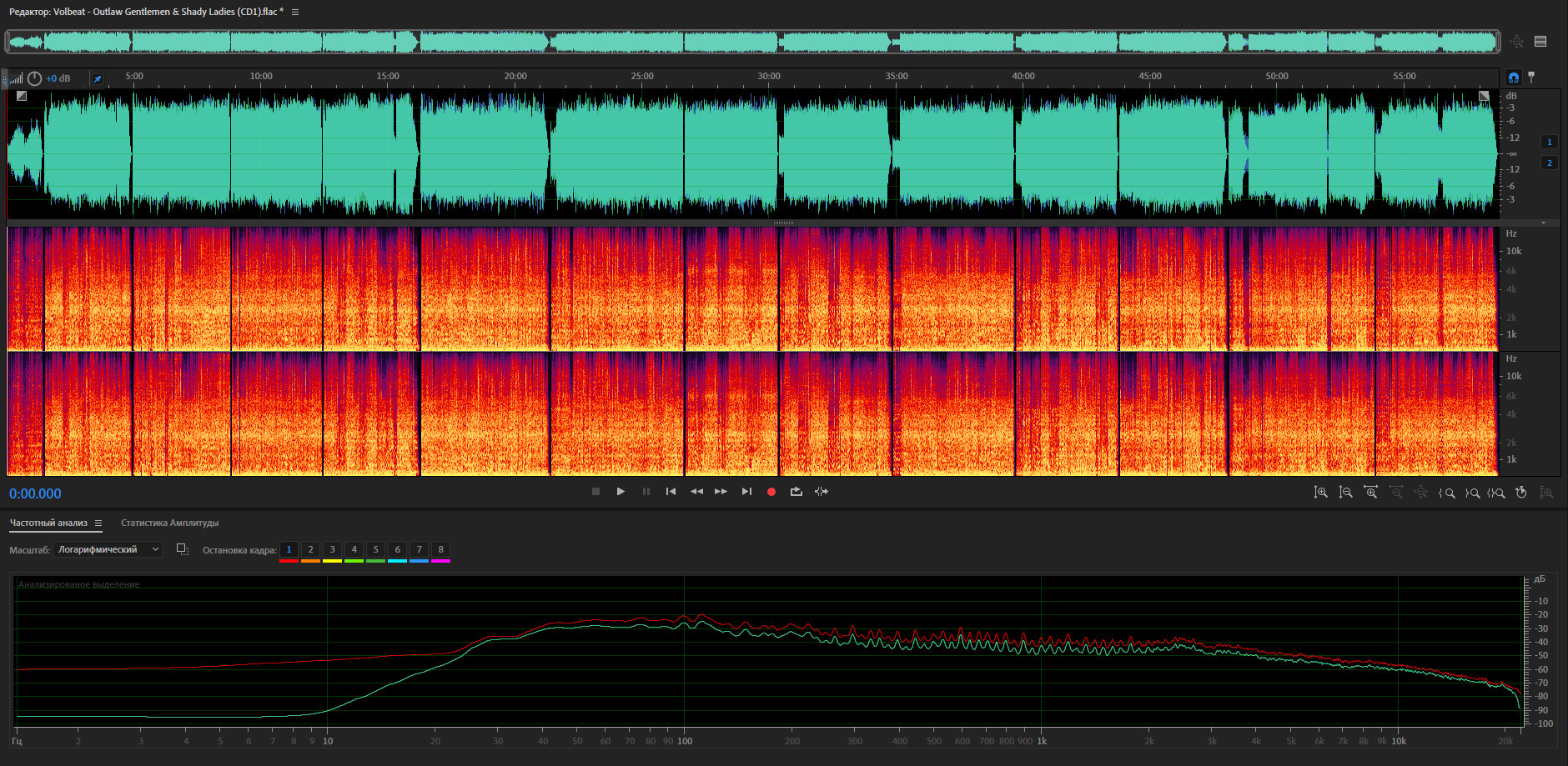Click the 30:00 mark on the timeline ruler
The image size is (1568, 766).
coord(769,76)
